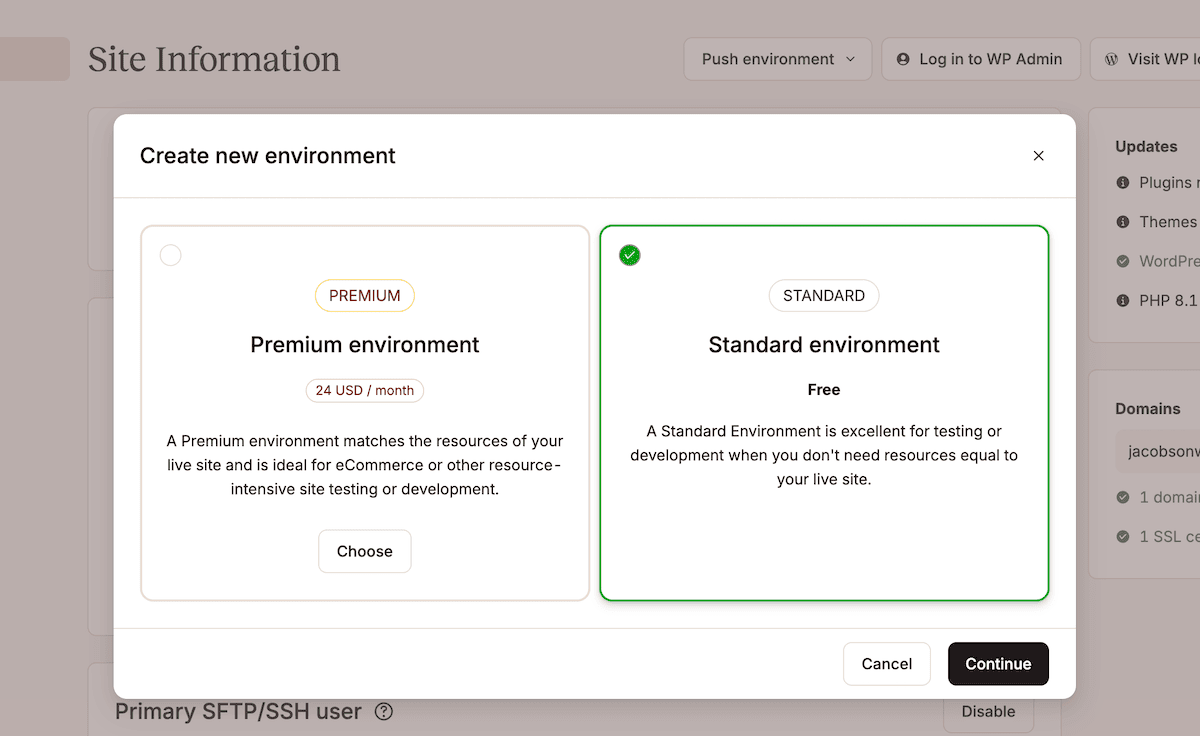
Task: Click the Disable button for SFTP/SSH
Action: [988, 712]
